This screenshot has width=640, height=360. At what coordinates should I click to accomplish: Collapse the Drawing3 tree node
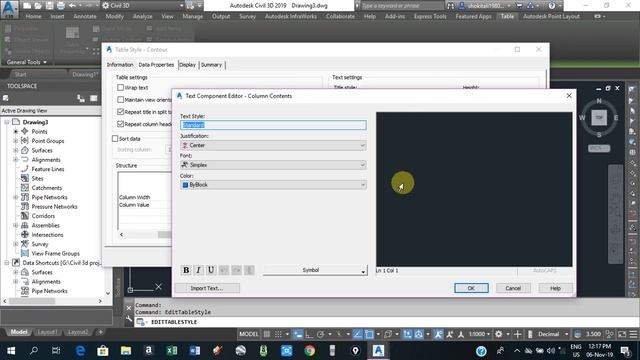click(x=7, y=122)
